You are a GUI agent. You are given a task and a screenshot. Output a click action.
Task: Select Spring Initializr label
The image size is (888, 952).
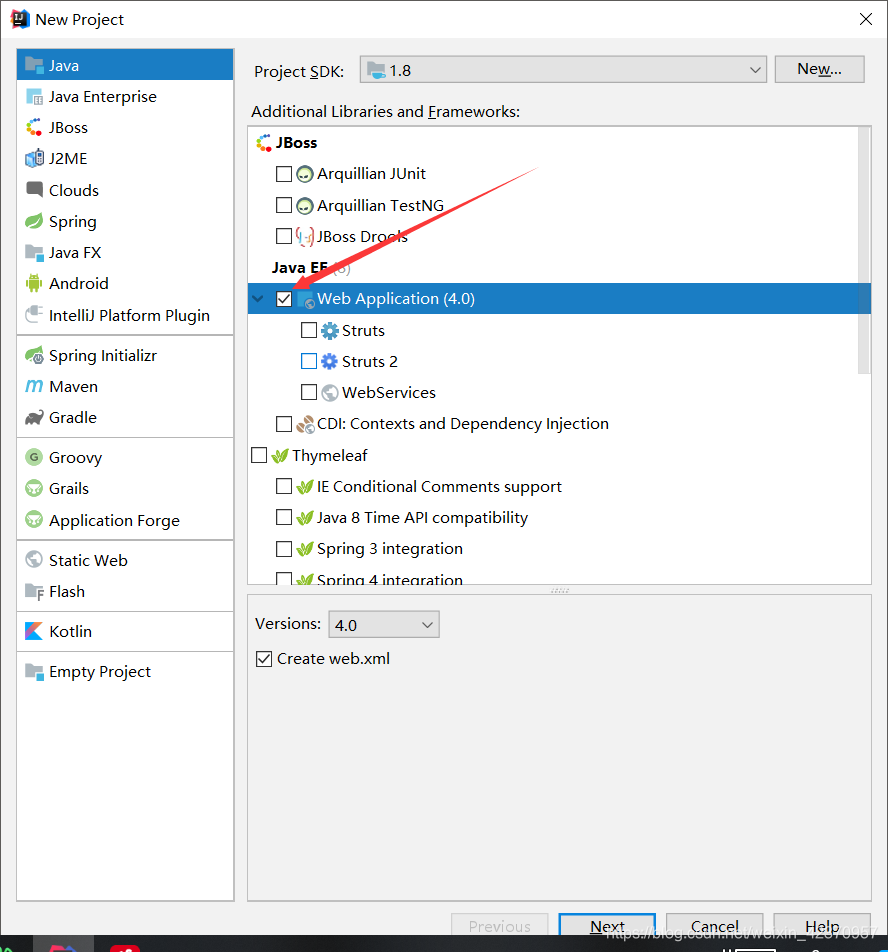103,356
